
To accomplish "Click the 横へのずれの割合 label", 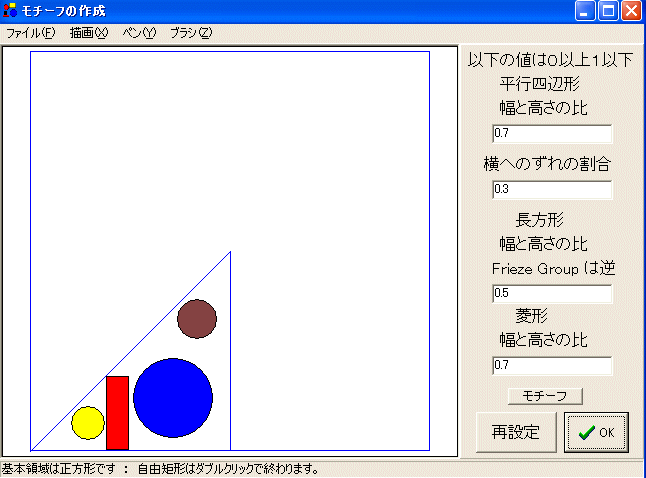I will [547, 164].
